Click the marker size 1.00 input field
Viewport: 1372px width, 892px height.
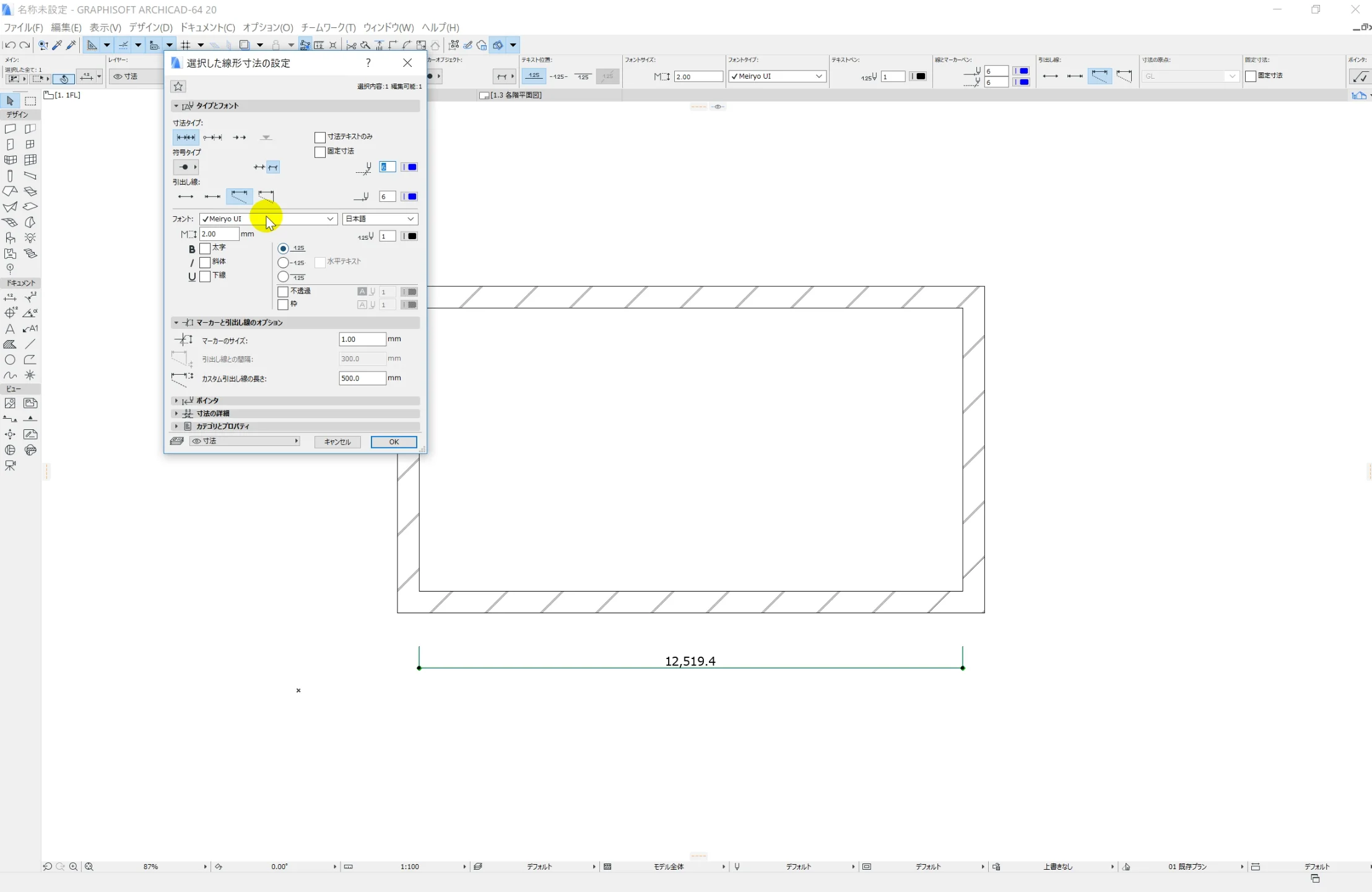tap(362, 339)
